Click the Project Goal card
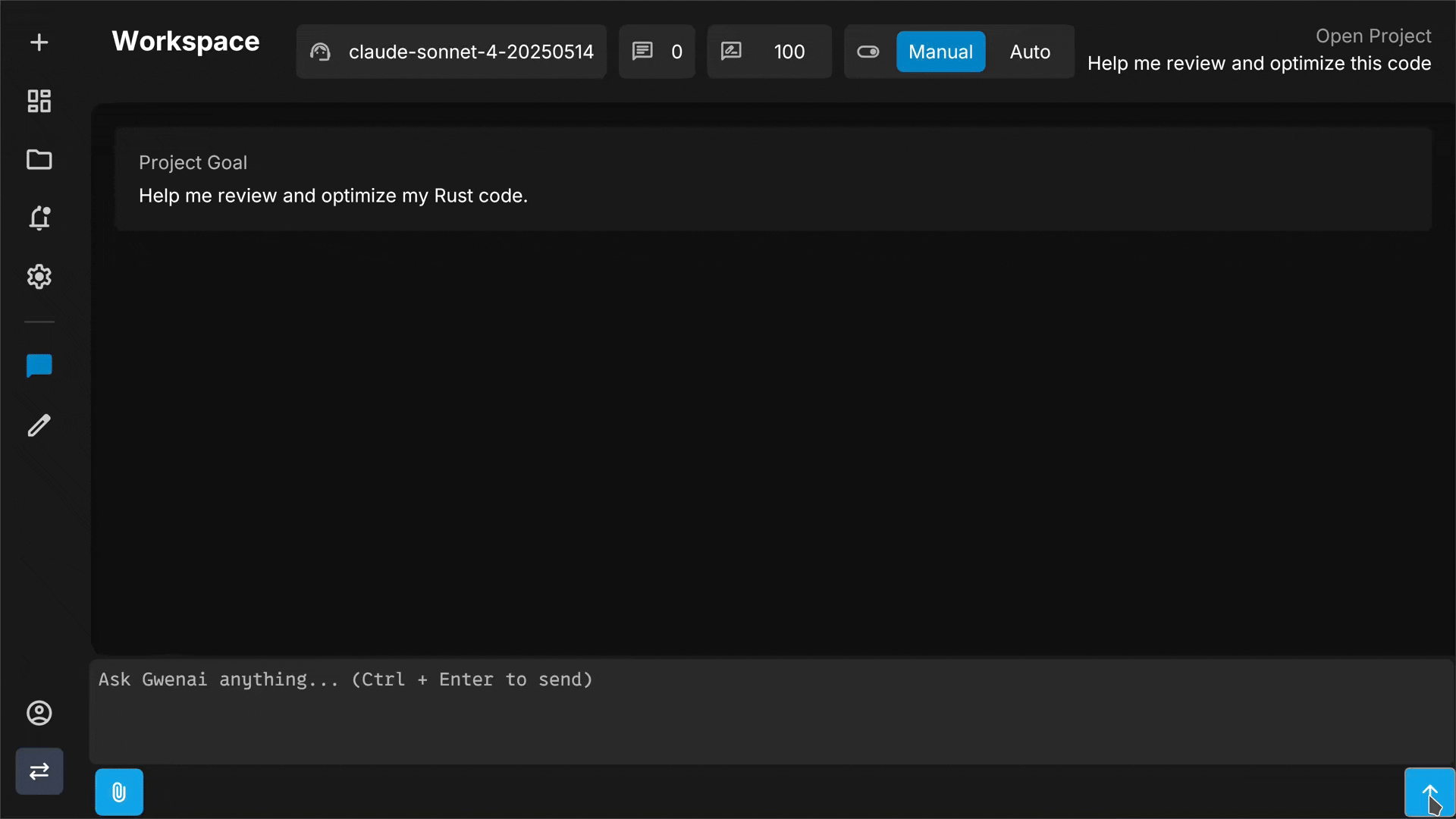Image resolution: width=1456 pixels, height=819 pixels. (773, 179)
